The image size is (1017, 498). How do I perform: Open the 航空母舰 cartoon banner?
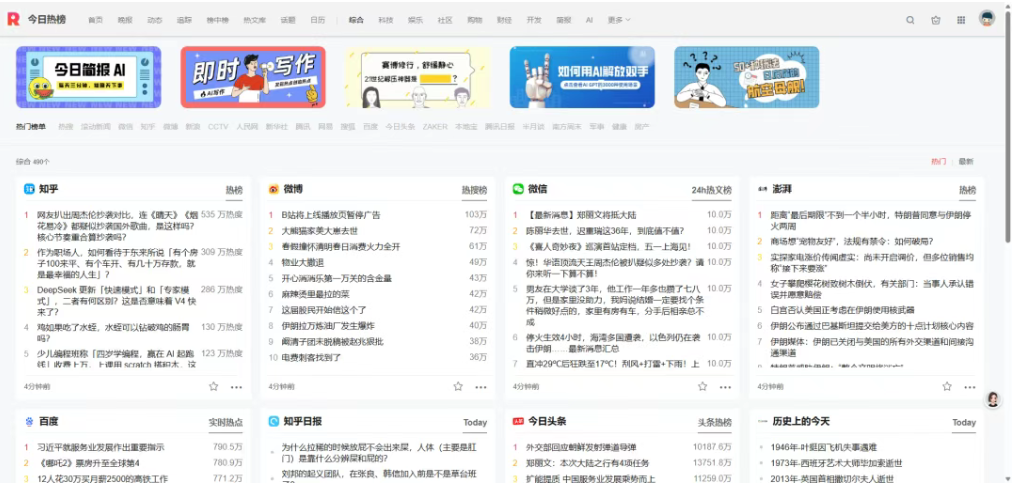pyautogui.click(x=747, y=77)
